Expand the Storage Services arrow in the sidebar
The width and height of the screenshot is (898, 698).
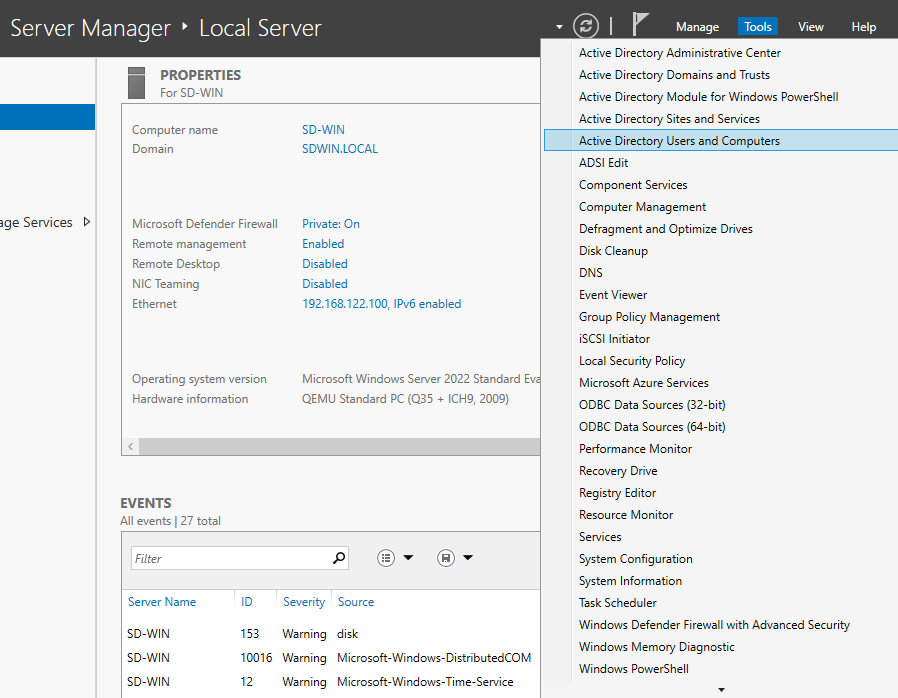coord(86,222)
